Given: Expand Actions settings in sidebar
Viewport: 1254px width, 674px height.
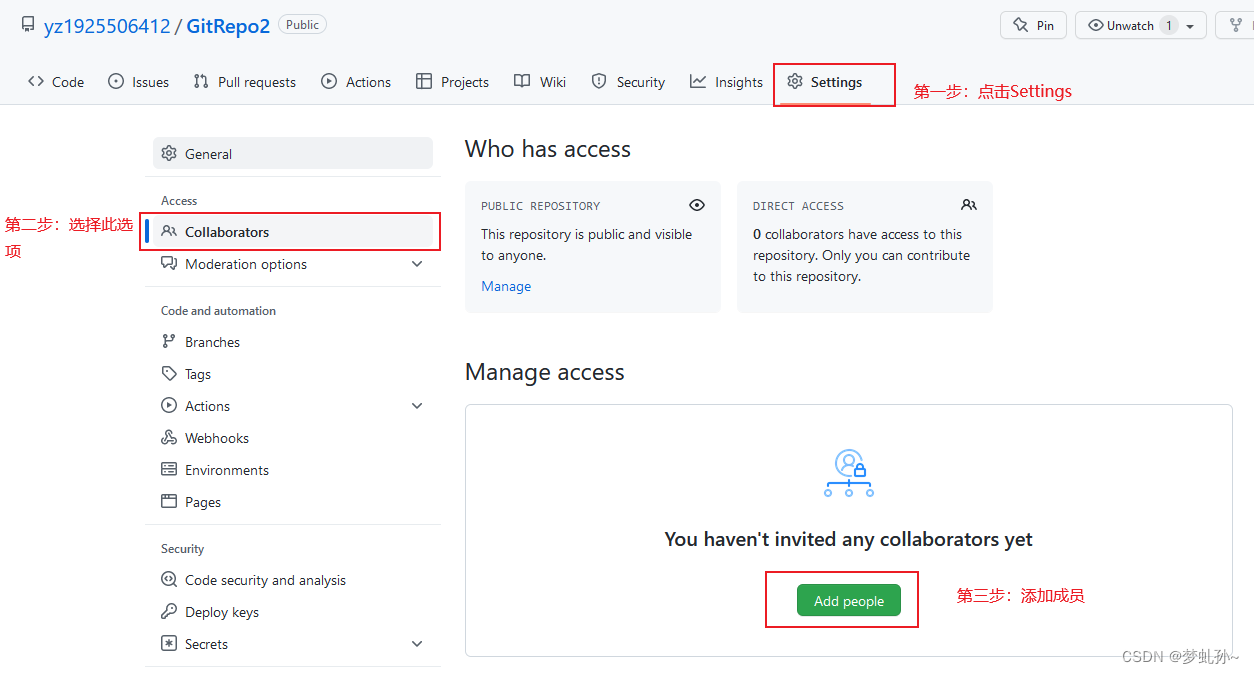Looking at the screenshot, I should click(x=293, y=406).
